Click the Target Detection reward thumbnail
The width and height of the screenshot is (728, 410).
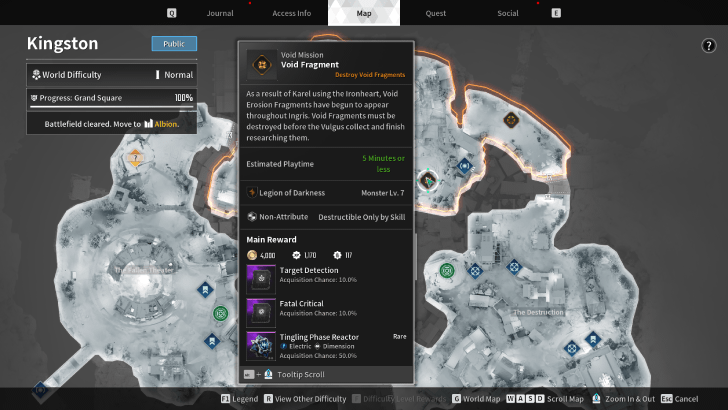pyautogui.click(x=261, y=279)
